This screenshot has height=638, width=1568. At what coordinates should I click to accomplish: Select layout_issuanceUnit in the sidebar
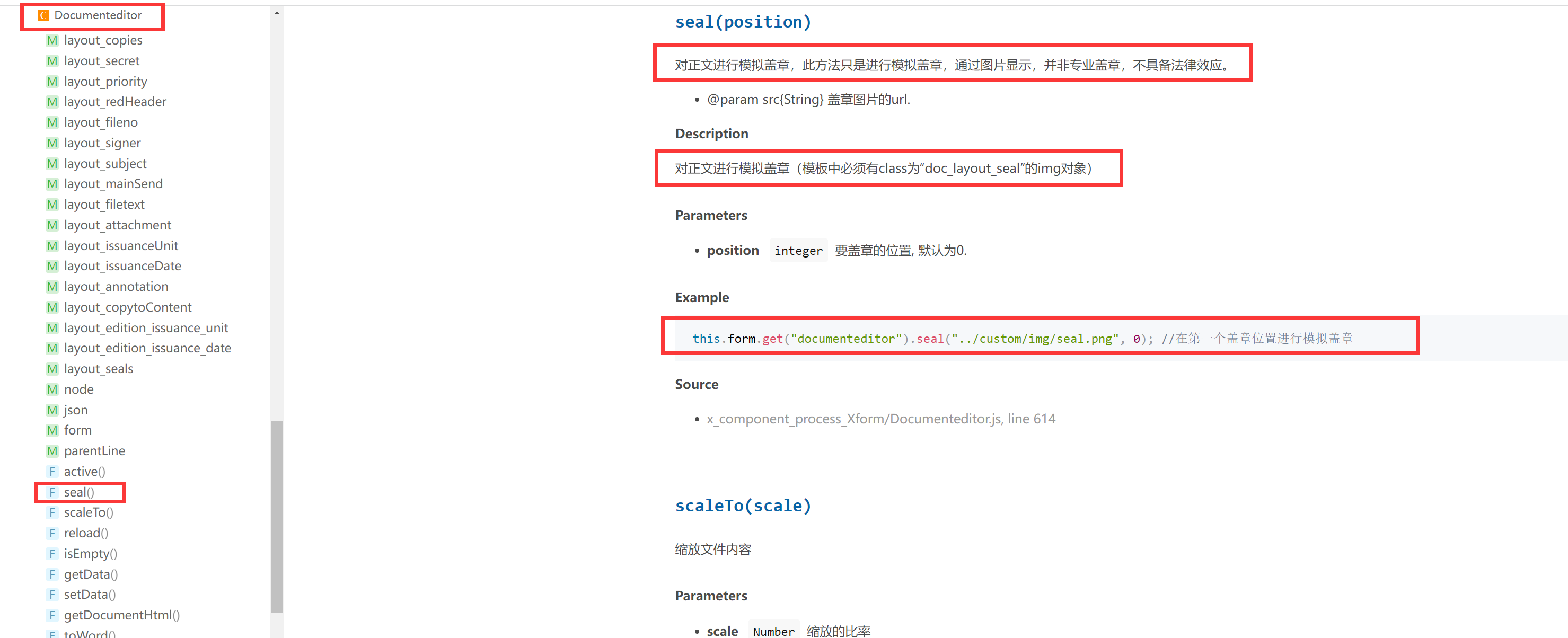coord(121,246)
